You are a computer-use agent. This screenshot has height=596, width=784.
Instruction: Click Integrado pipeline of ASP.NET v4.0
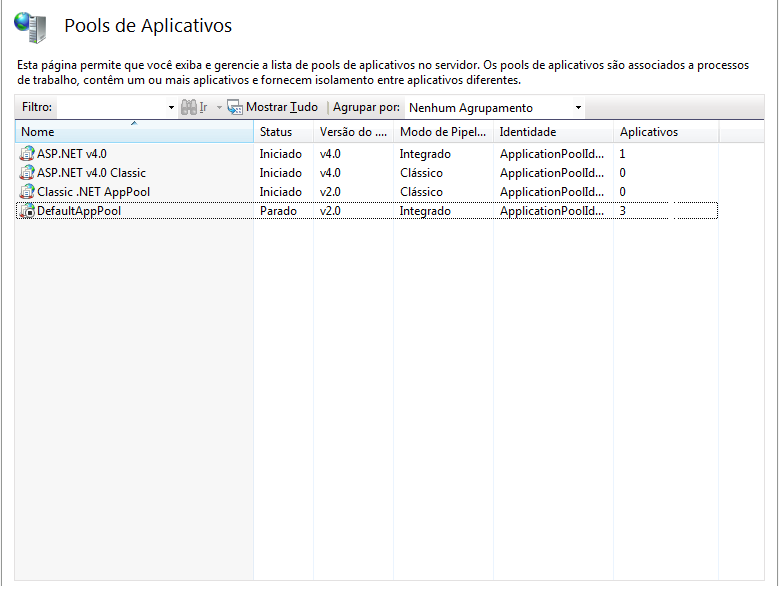pyautogui.click(x=425, y=154)
